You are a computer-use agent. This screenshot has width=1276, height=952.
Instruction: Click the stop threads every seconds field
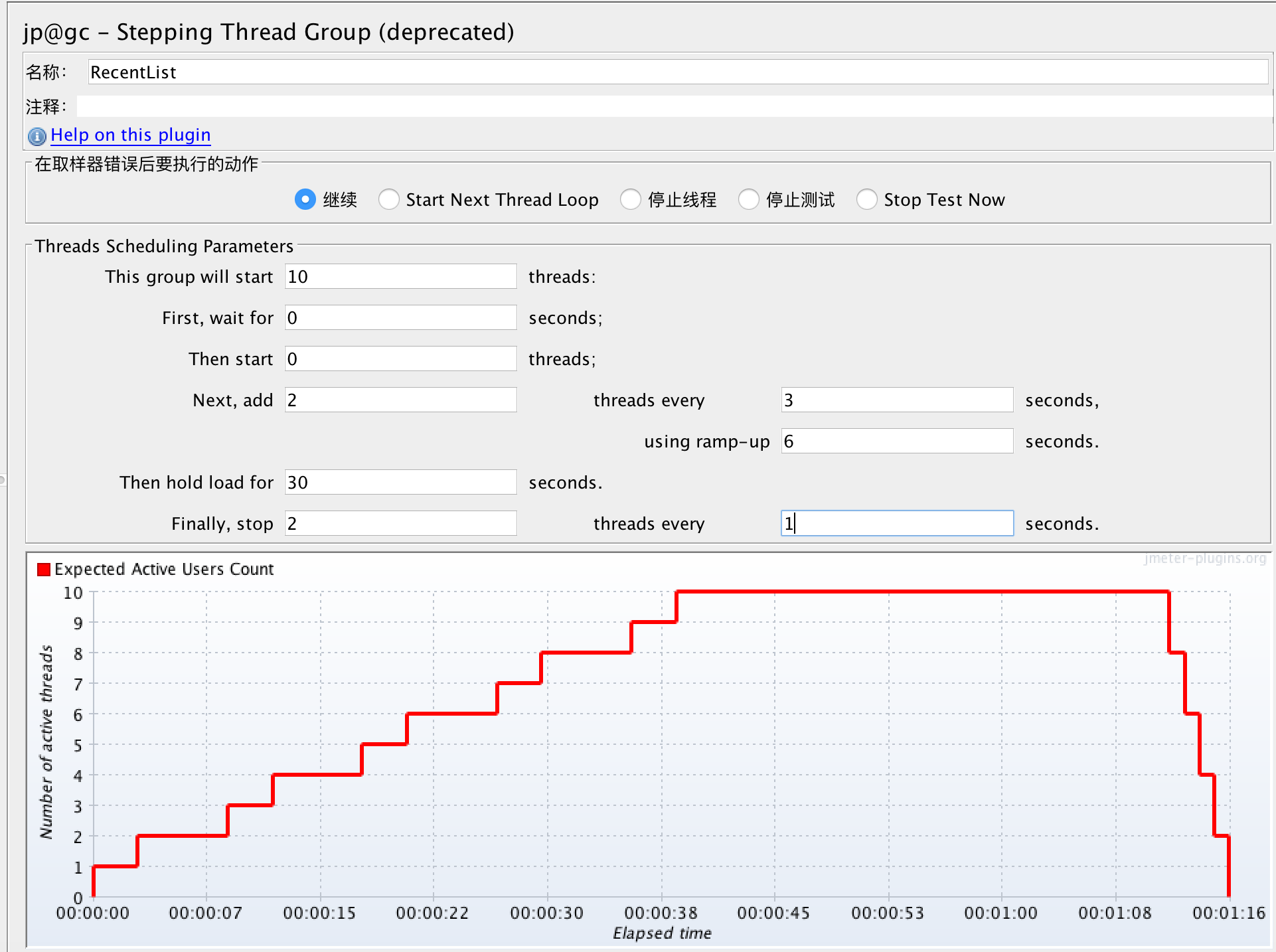pyautogui.click(x=896, y=523)
